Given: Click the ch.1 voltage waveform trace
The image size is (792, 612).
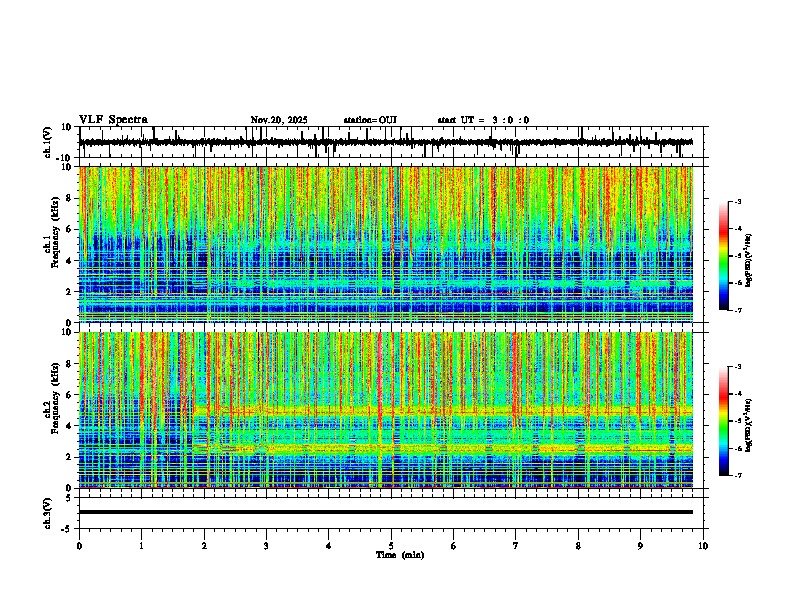Looking at the screenshot, I should [x=386, y=142].
